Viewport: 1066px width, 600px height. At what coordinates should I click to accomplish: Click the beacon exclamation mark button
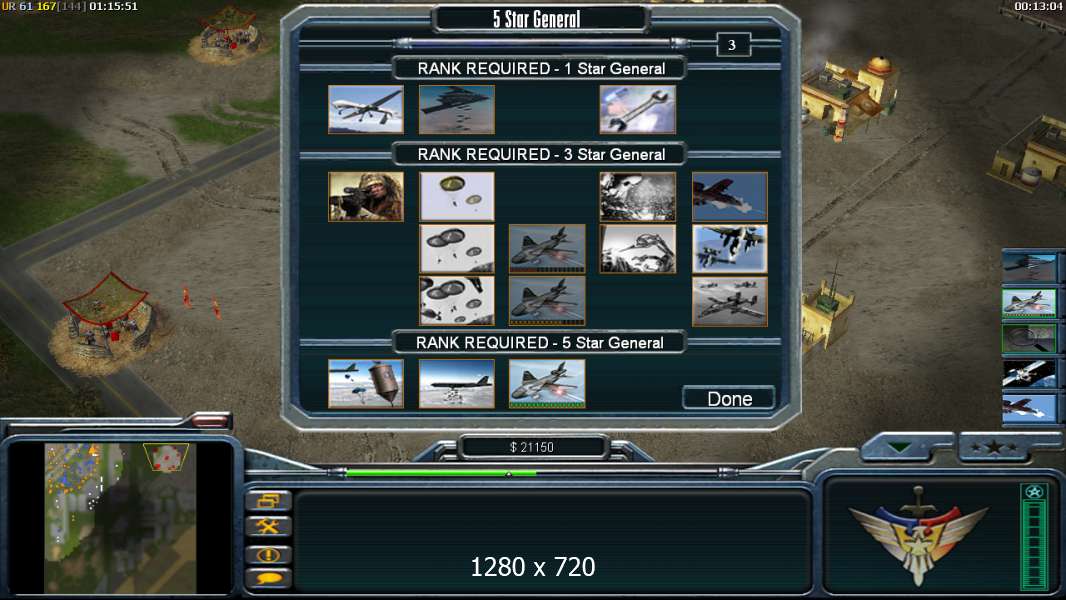click(x=269, y=554)
